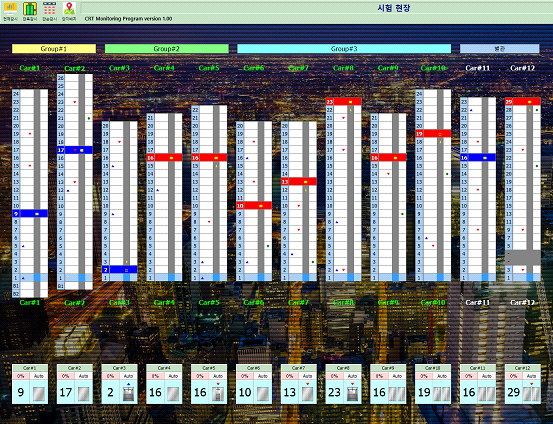Click the floor number 2 in Car#3 status panel

pyautogui.click(x=111, y=393)
